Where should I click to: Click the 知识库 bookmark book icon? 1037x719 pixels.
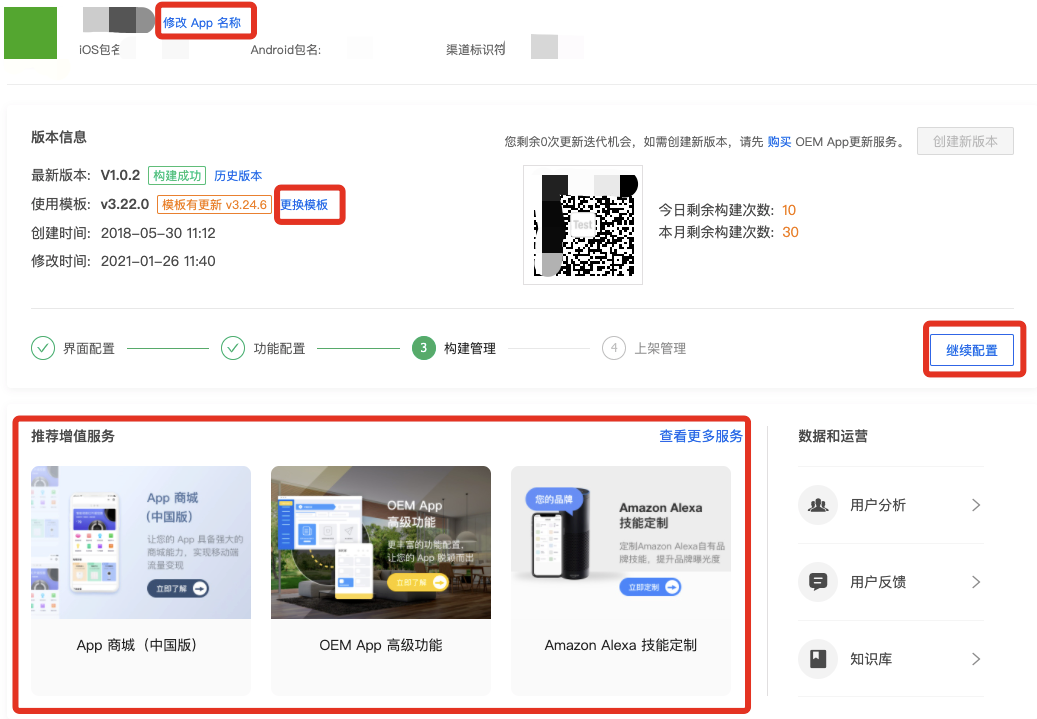817,658
